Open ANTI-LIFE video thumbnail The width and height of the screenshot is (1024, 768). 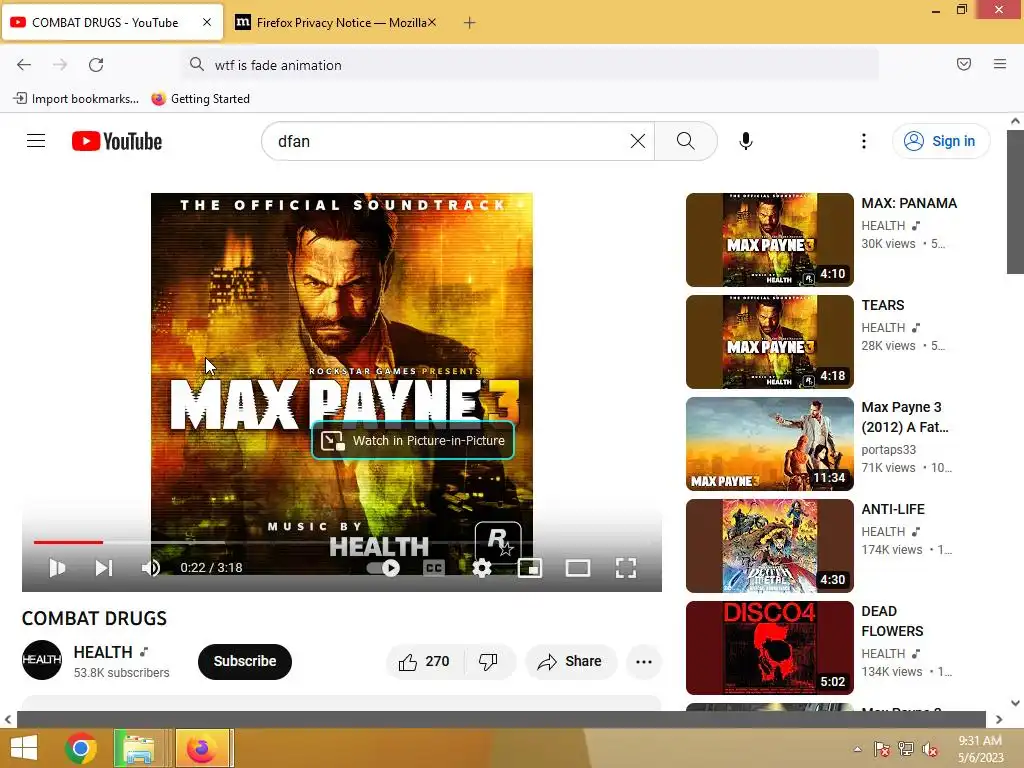769,546
